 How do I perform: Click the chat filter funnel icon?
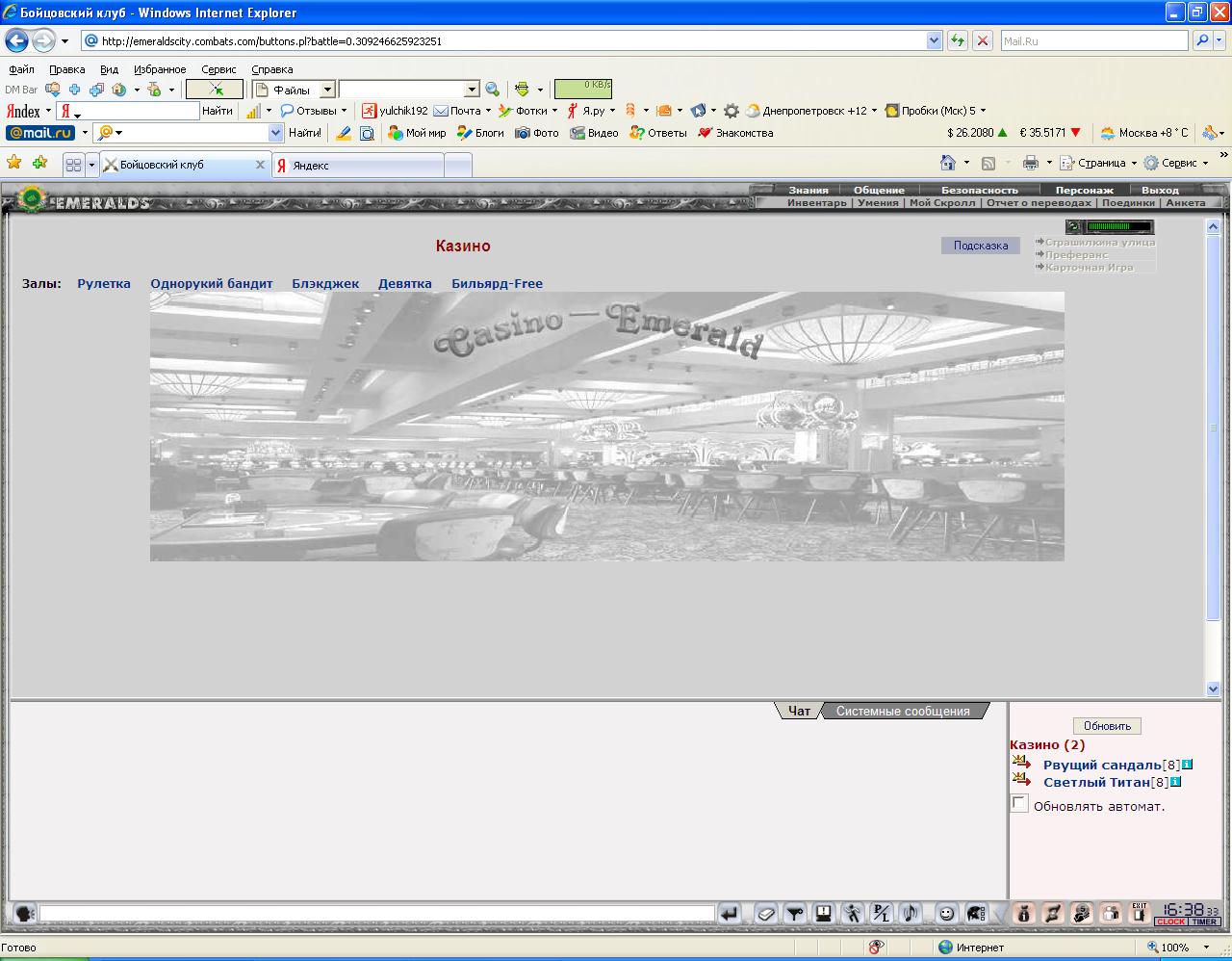tap(795, 913)
